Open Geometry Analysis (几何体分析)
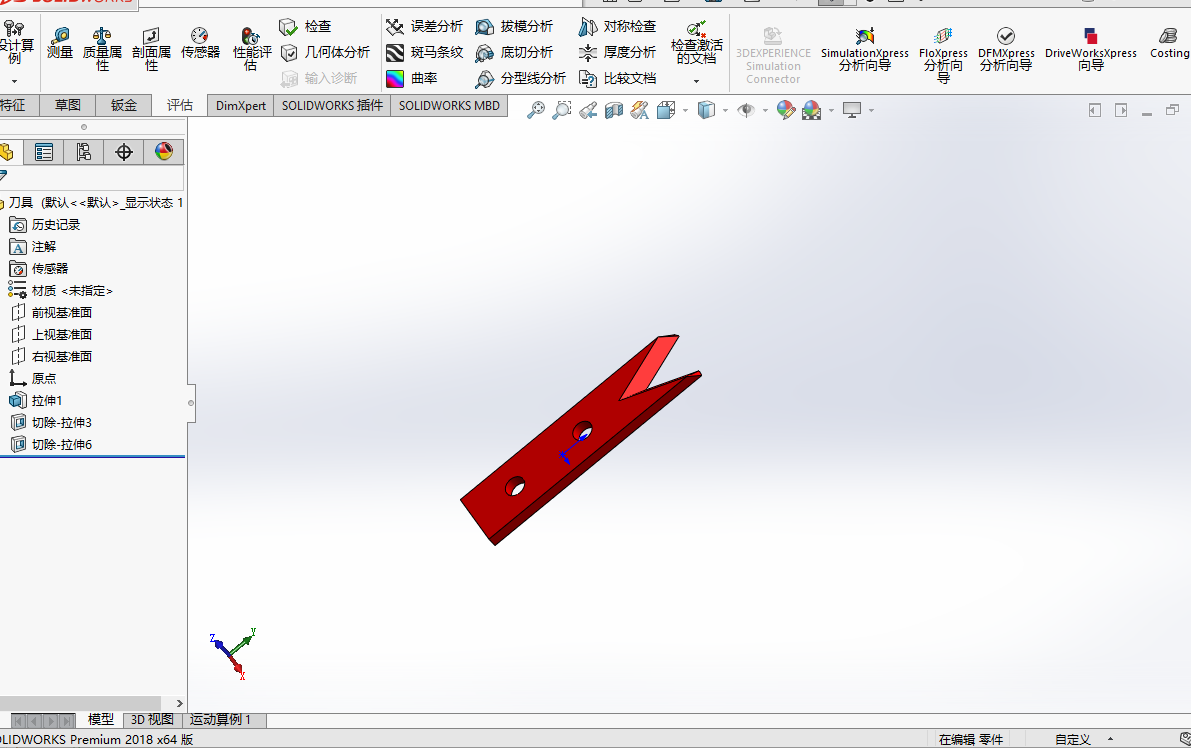Image resolution: width=1191 pixels, height=748 pixels. (325, 52)
